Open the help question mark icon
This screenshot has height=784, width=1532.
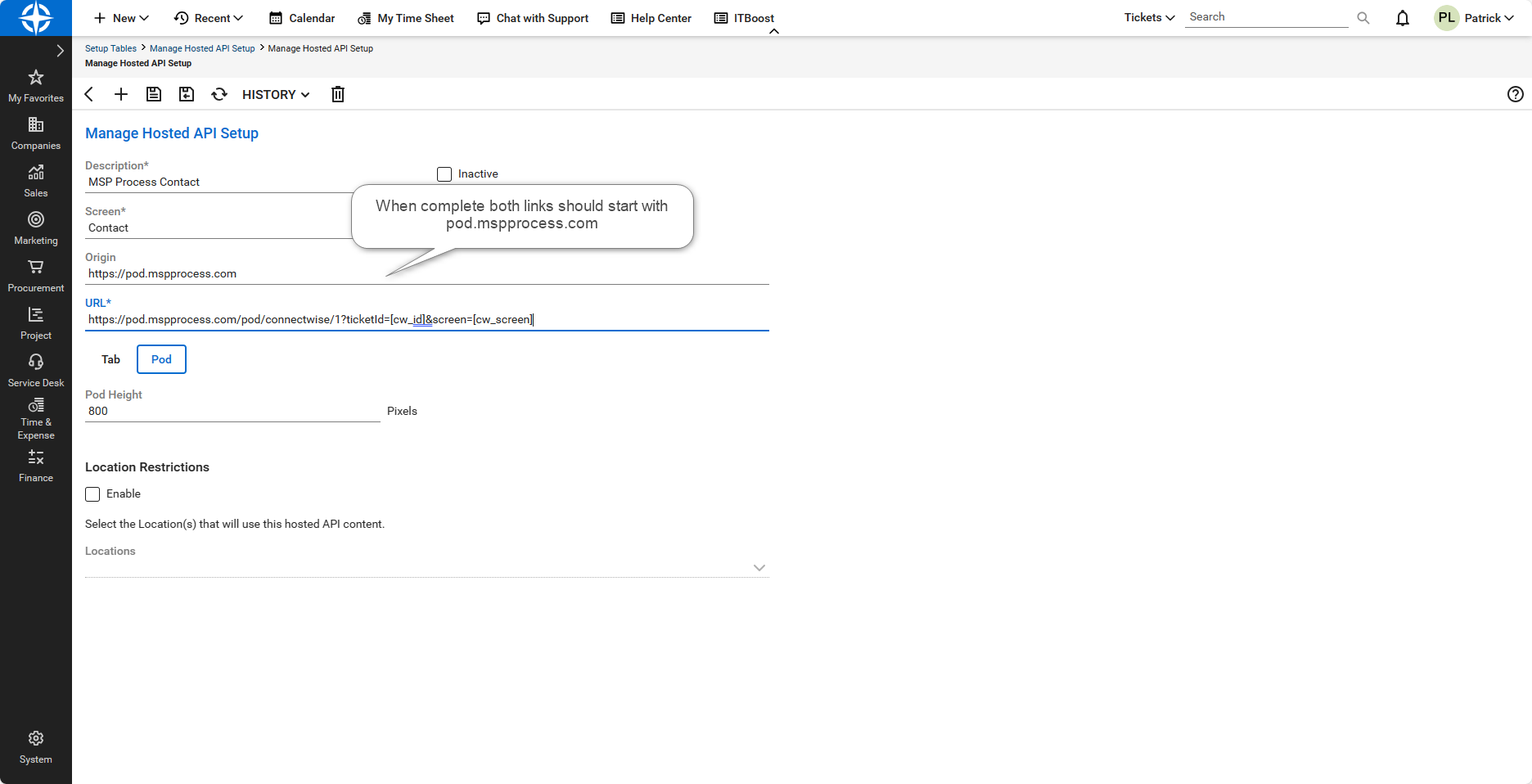pos(1516,94)
